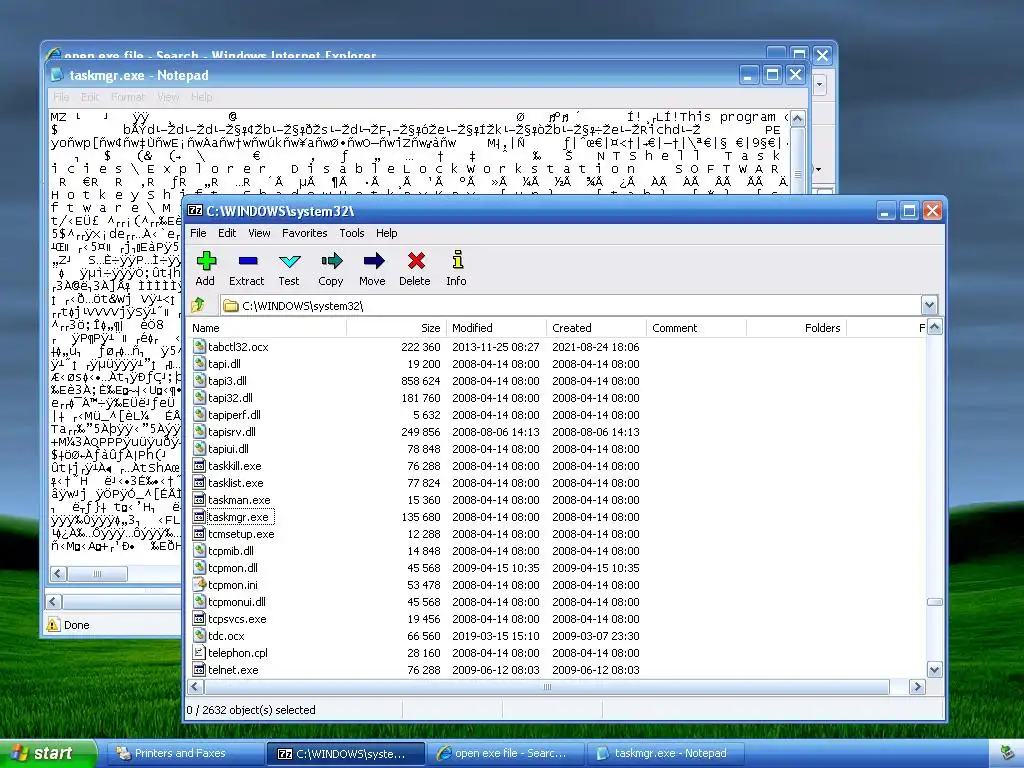Click the icon of taskmgr.exe file
Screen dimensions: 1024x768
pos(199,517)
